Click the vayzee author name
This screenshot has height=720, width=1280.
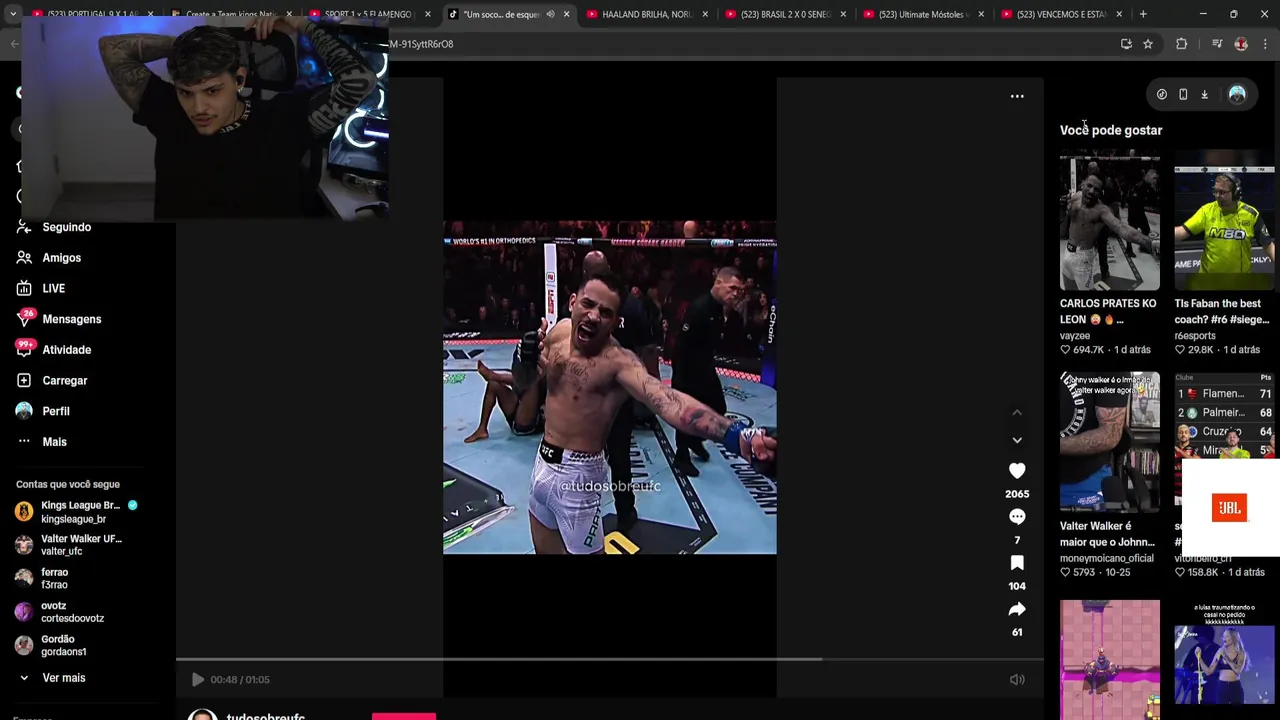(1075, 336)
